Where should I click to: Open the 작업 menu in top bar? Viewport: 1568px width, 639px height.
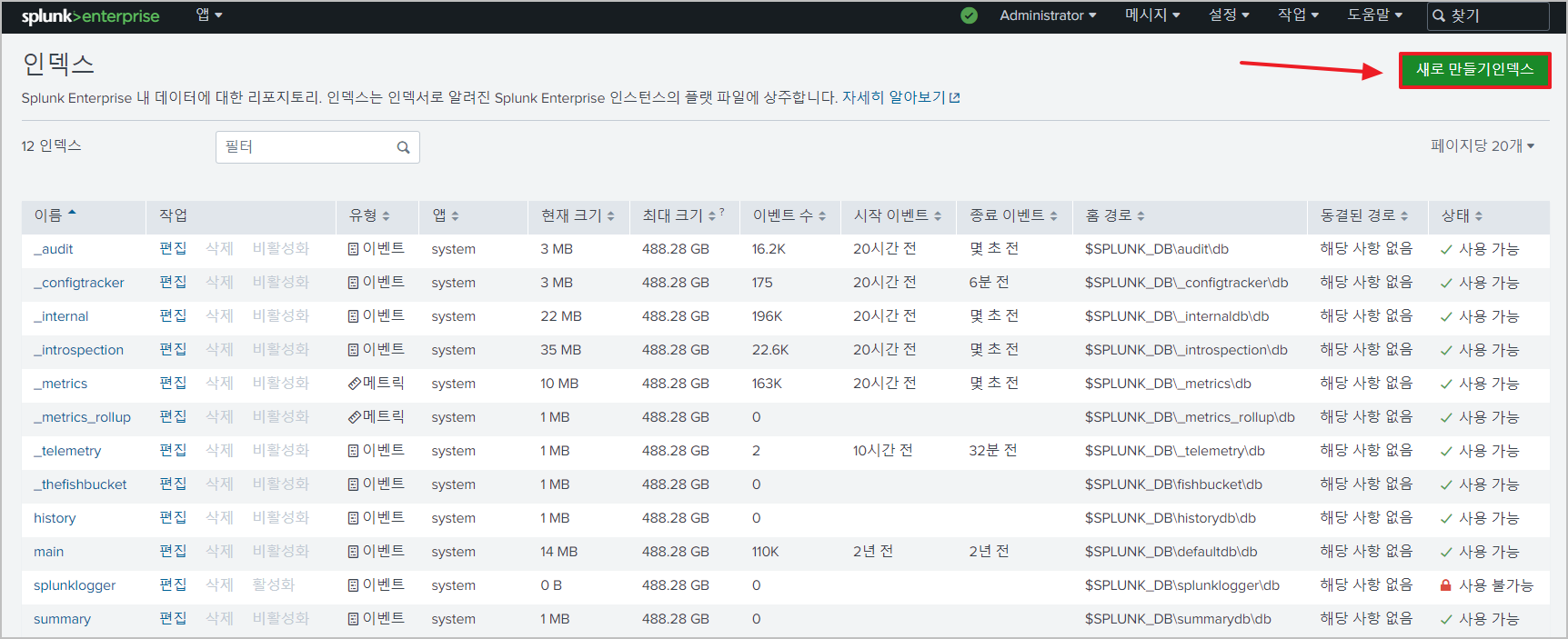click(1298, 15)
